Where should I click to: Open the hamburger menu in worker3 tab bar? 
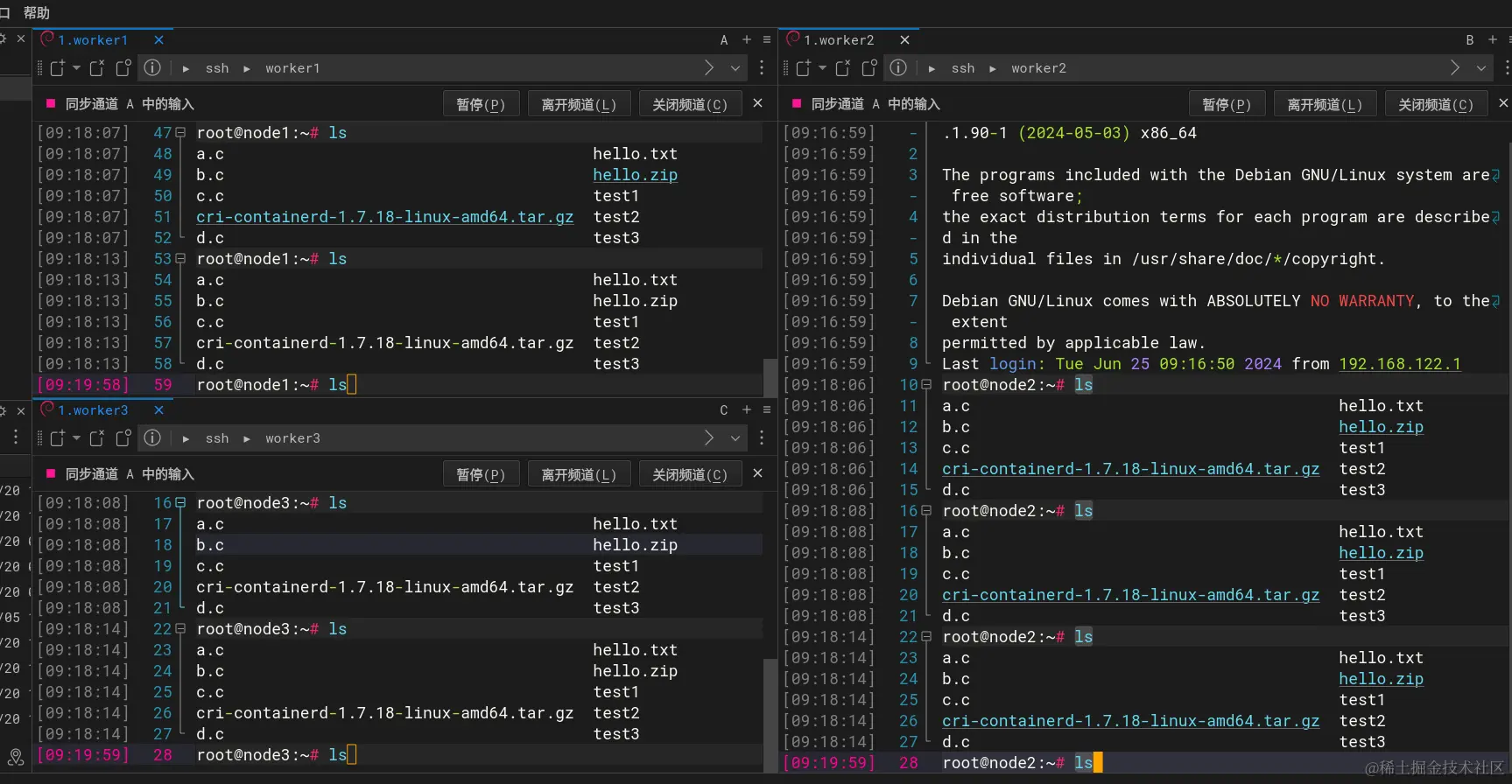(x=767, y=410)
